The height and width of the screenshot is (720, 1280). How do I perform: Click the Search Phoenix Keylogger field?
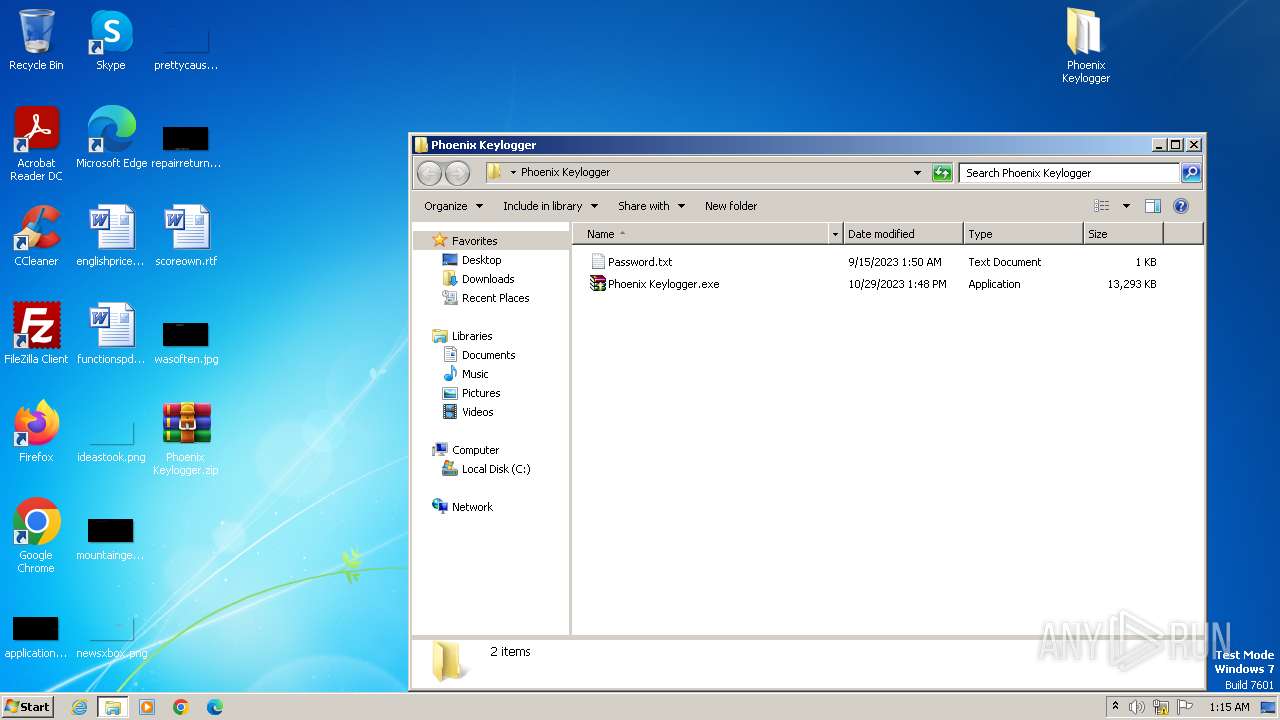coord(1069,173)
